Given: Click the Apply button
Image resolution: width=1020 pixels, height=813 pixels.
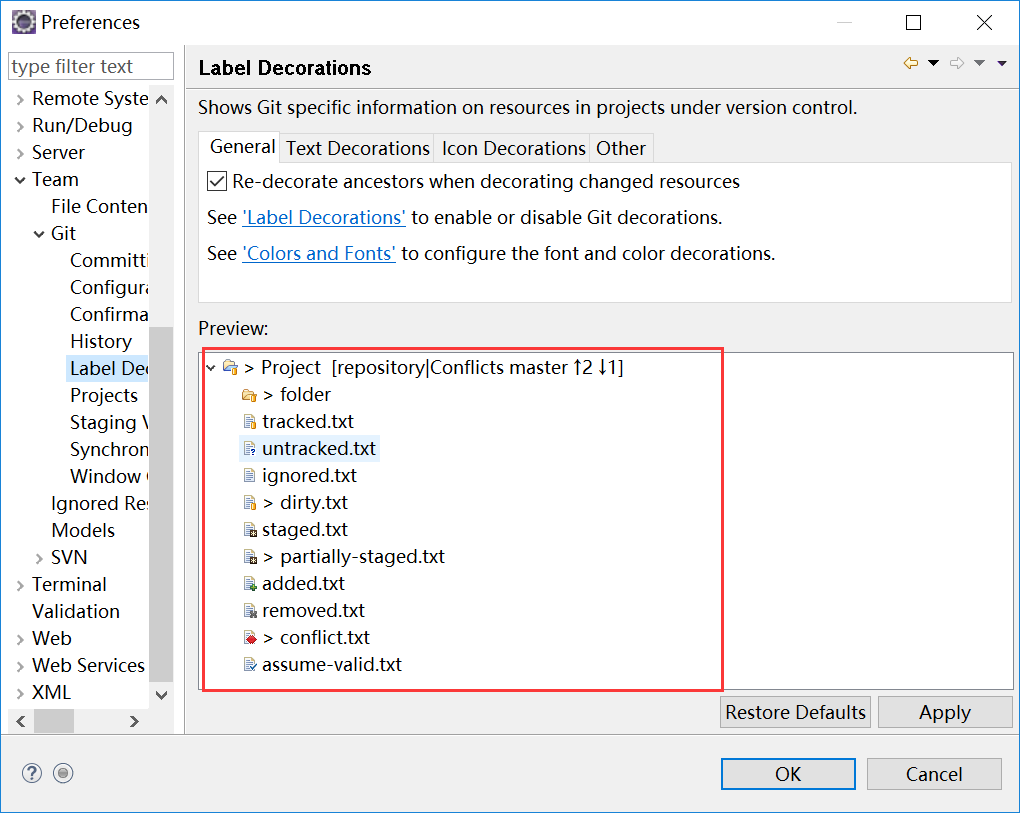Looking at the screenshot, I should point(945,712).
